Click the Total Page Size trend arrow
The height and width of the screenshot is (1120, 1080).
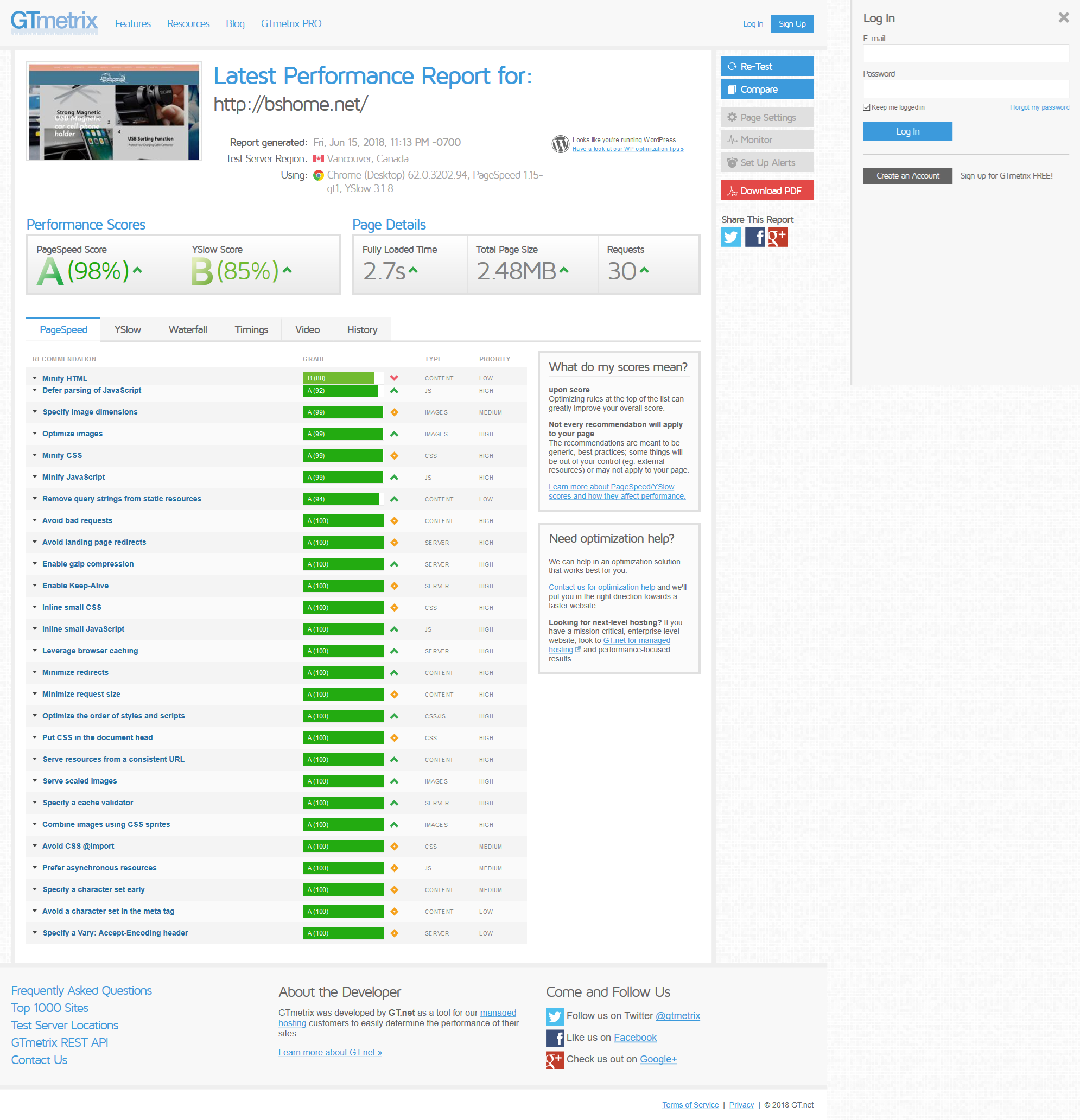pyautogui.click(x=564, y=270)
